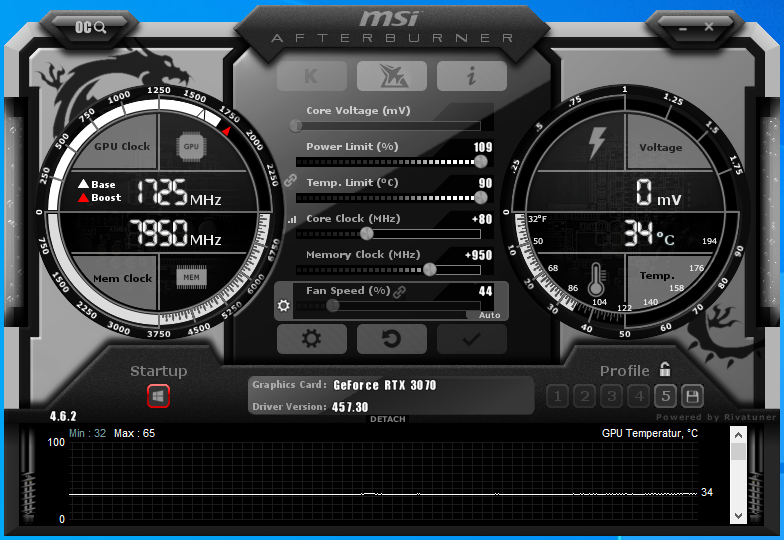Viewport: 784px width, 540px height.
Task: Click the thermometer temperature icon
Action: pyautogui.click(x=596, y=279)
